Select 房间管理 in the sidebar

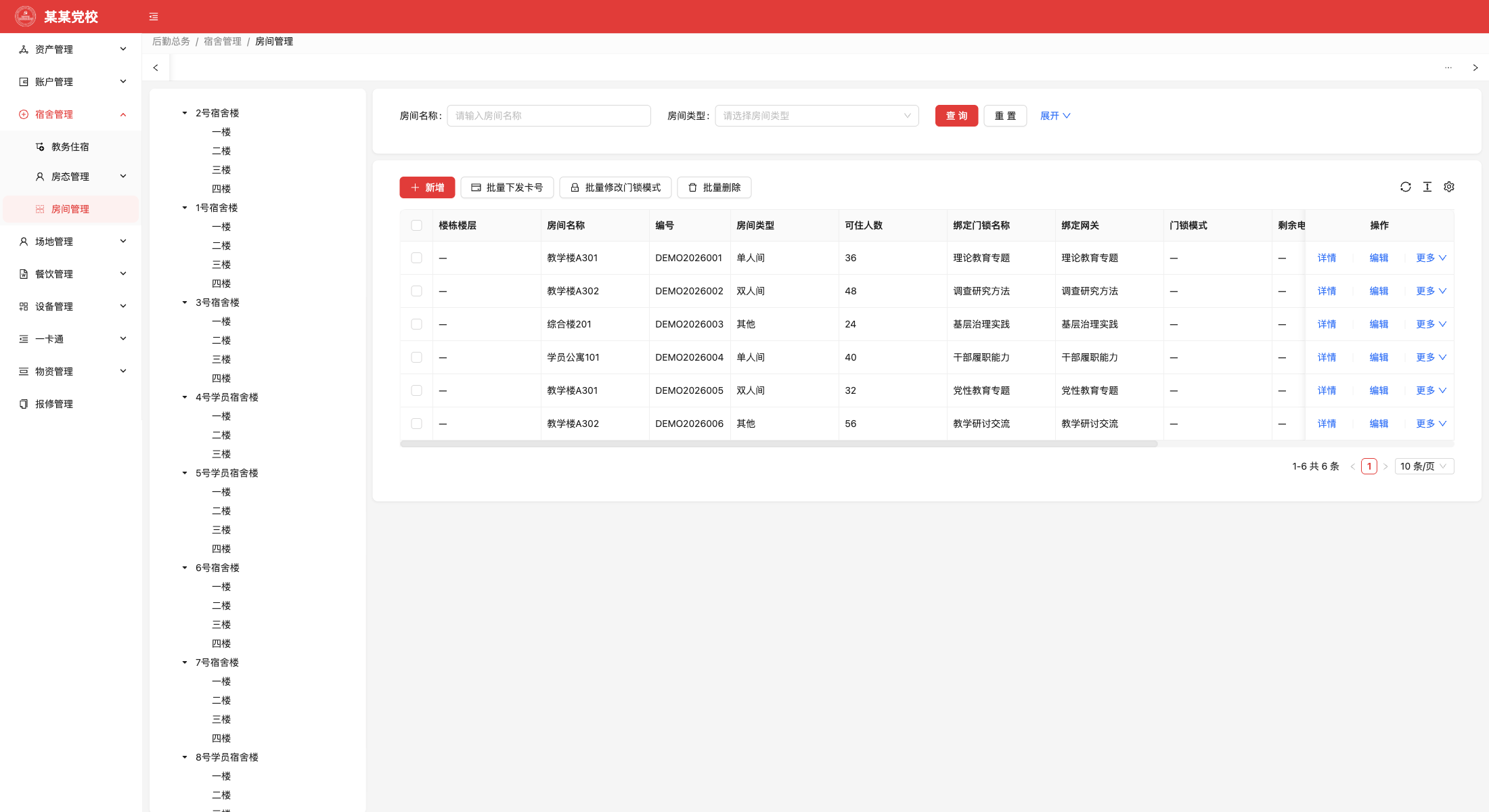click(72, 209)
